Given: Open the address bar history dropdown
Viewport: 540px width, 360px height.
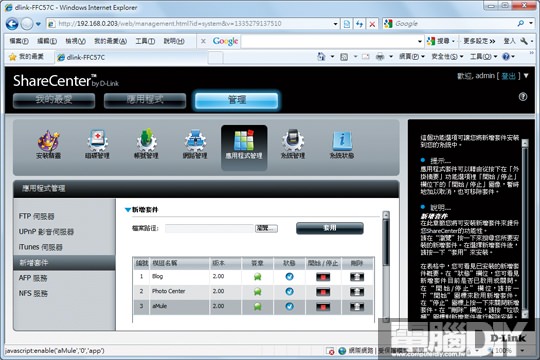Looking at the screenshot, I should [335, 24].
